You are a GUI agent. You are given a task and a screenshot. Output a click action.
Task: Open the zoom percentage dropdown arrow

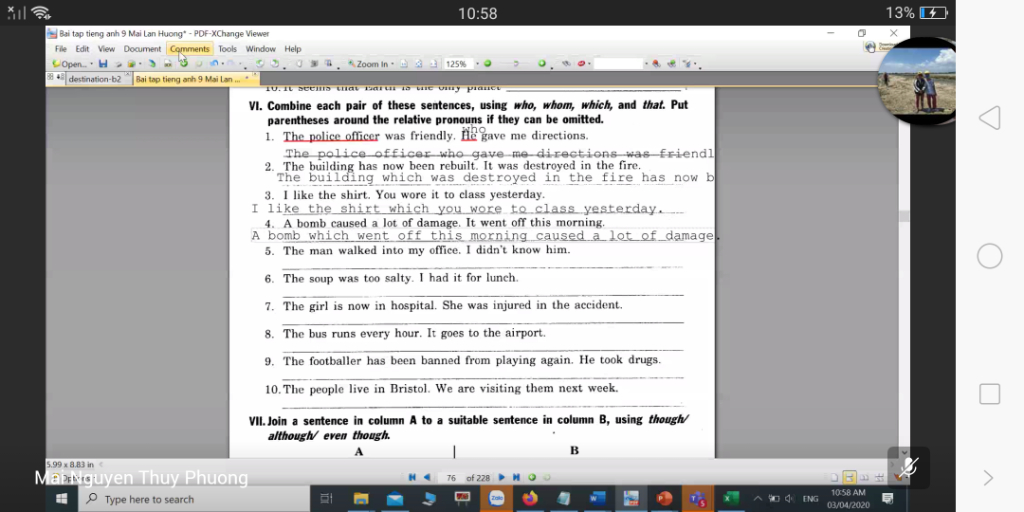pyautogui.click(x=477, y=64)
